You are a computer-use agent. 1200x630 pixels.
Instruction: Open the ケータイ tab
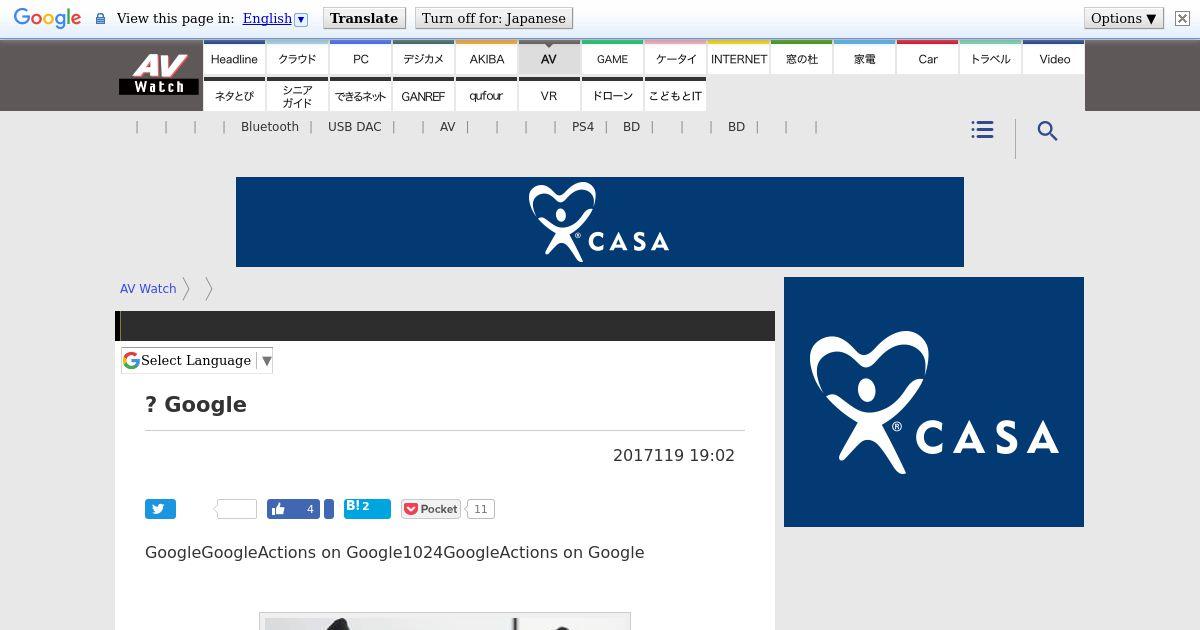pyautogui.click(x=676, y=58)
